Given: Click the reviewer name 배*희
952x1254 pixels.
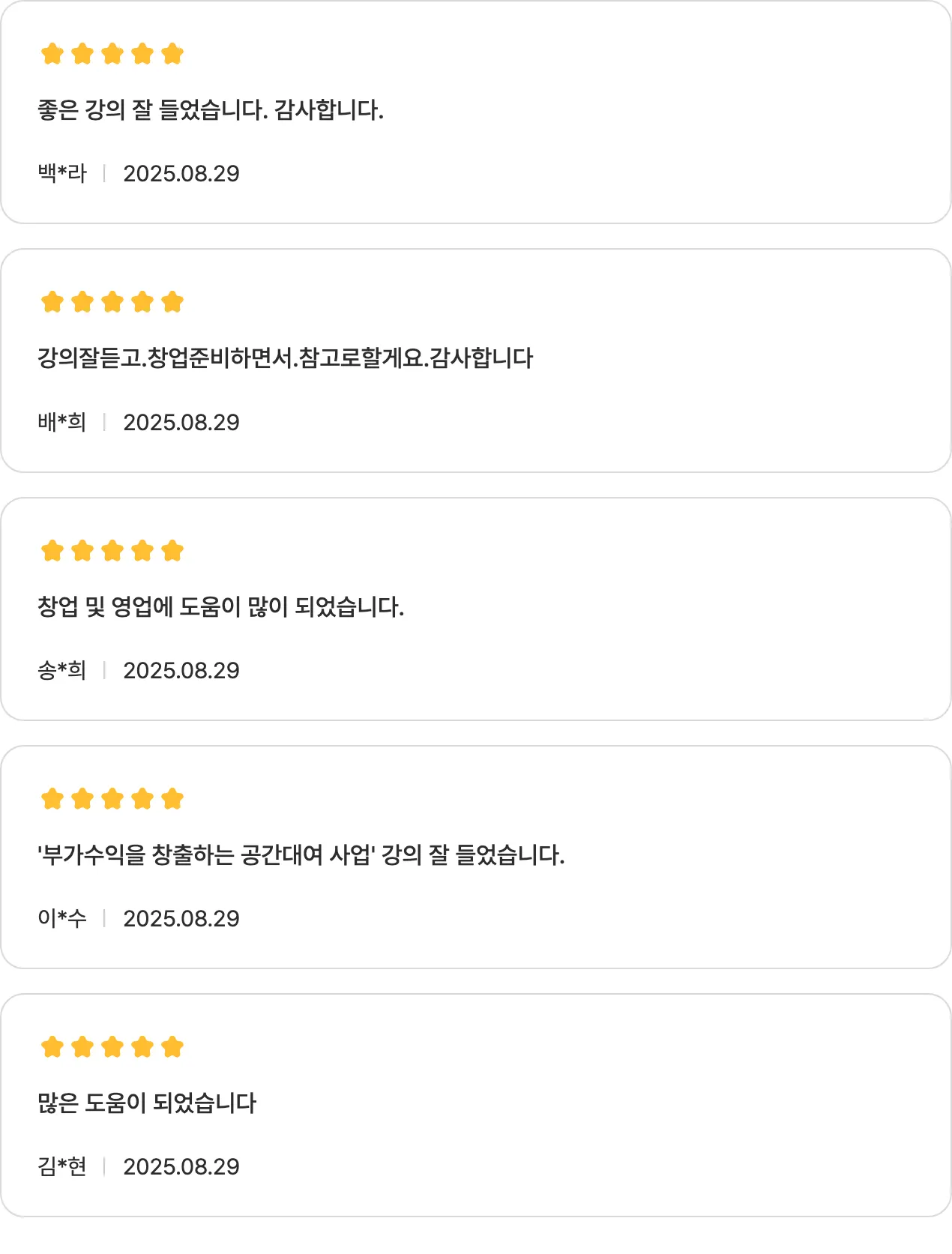Looking at the screenshot, I should 62,422.
